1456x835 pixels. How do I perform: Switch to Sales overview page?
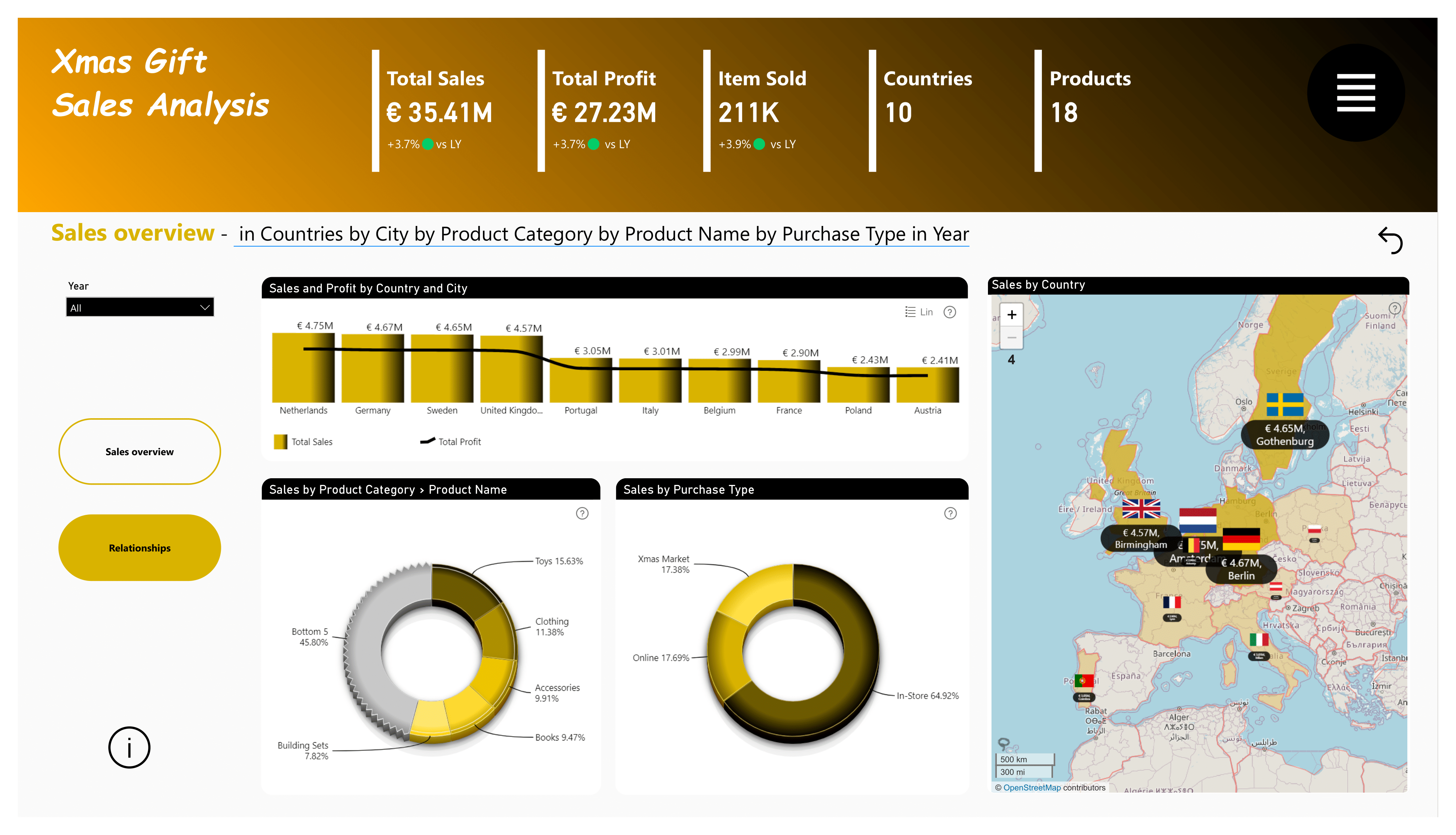[139, 451]
